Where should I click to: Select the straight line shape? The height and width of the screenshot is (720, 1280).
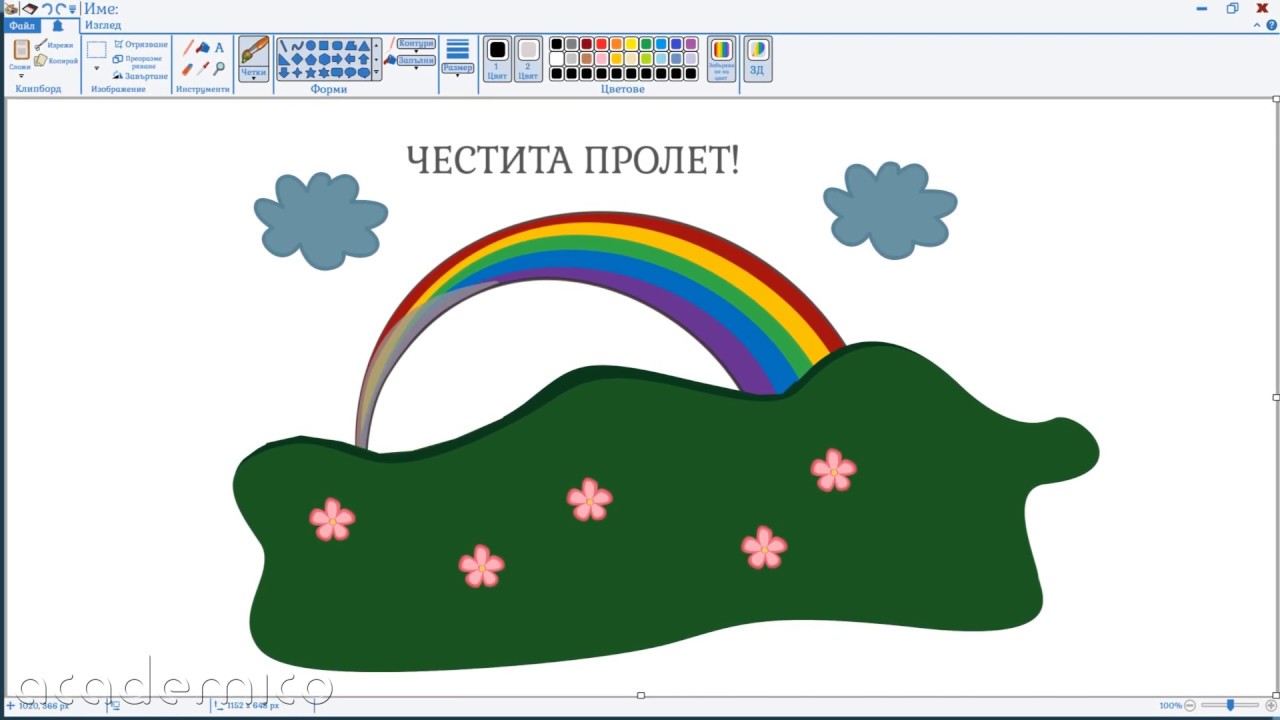[x=283, y=46]
